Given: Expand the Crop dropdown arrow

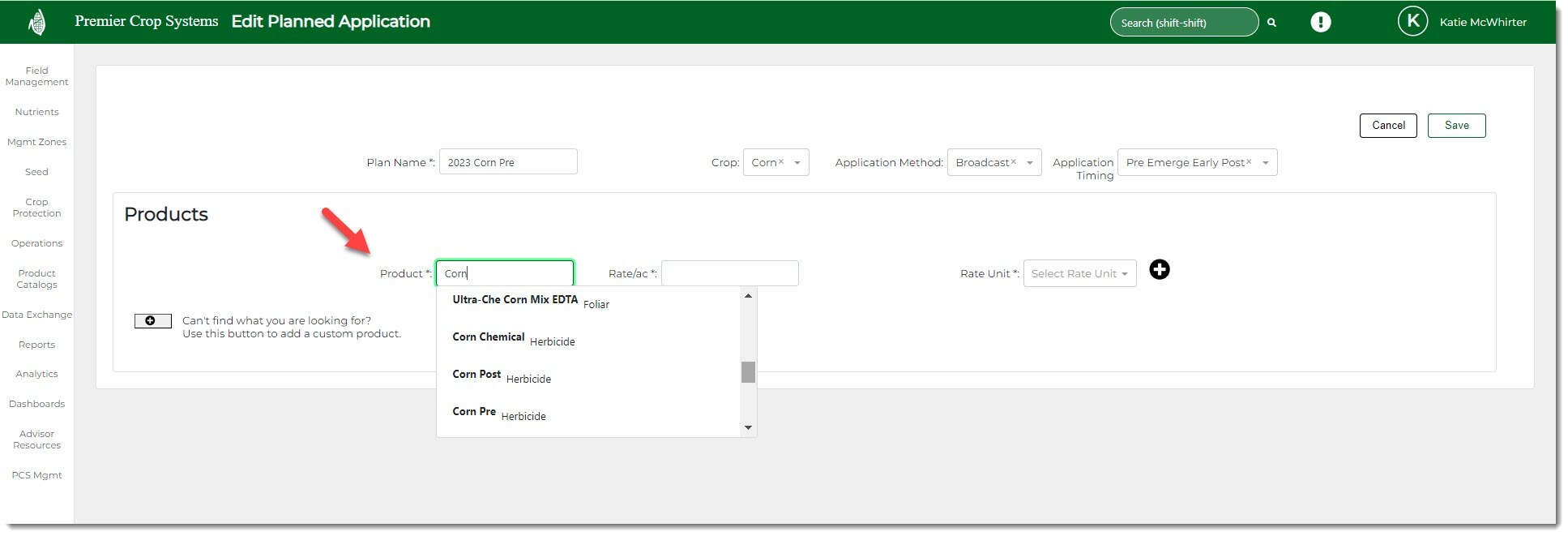Looking at the screenshot, I should click(x=797, y=163).
